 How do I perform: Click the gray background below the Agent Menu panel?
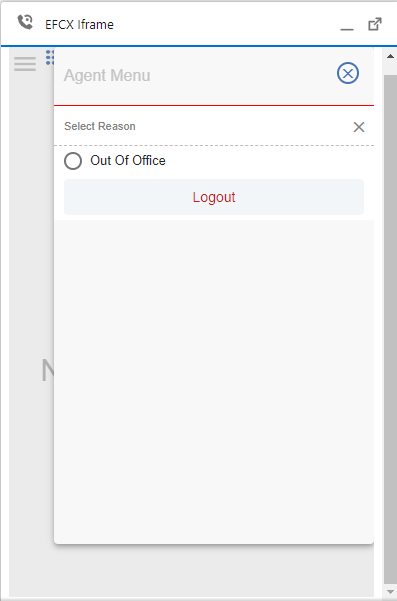(192, 571)
